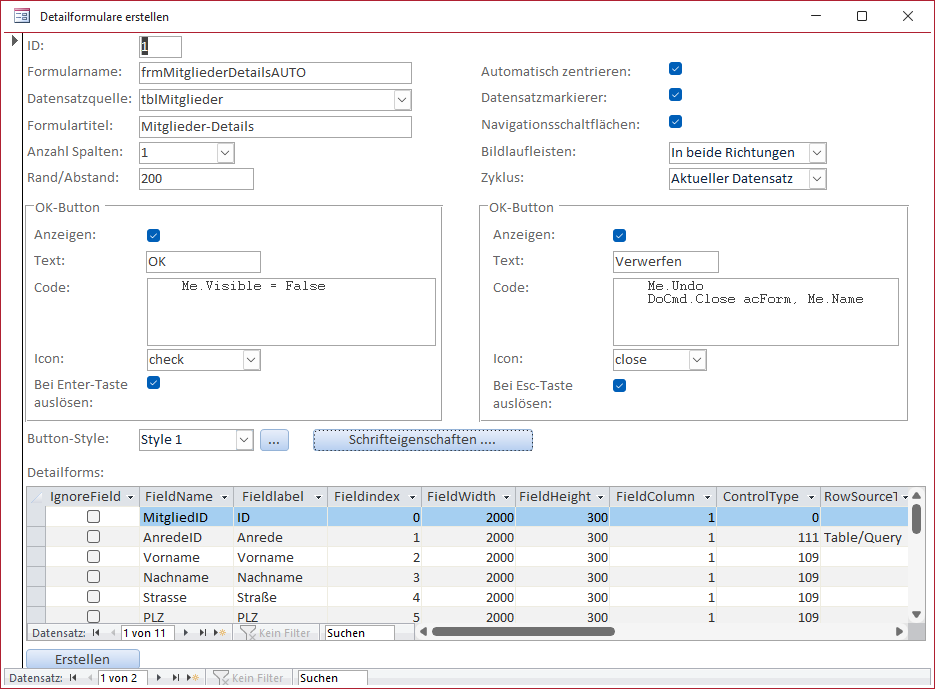Click the form icon in the title bar
This screenshot has width=935, height=689.
[x=21, y=16]
